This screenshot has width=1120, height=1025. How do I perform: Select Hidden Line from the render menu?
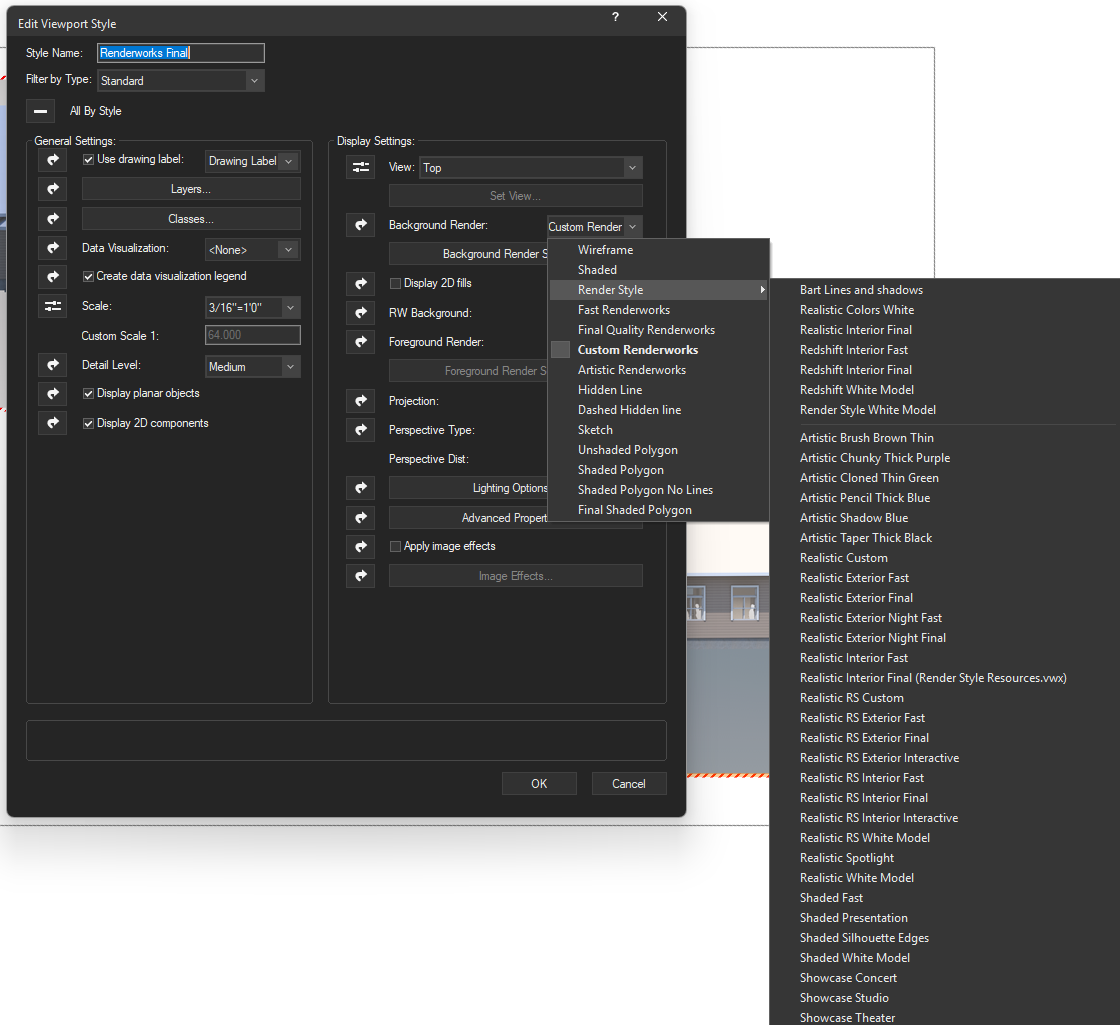tap(610, 390)
